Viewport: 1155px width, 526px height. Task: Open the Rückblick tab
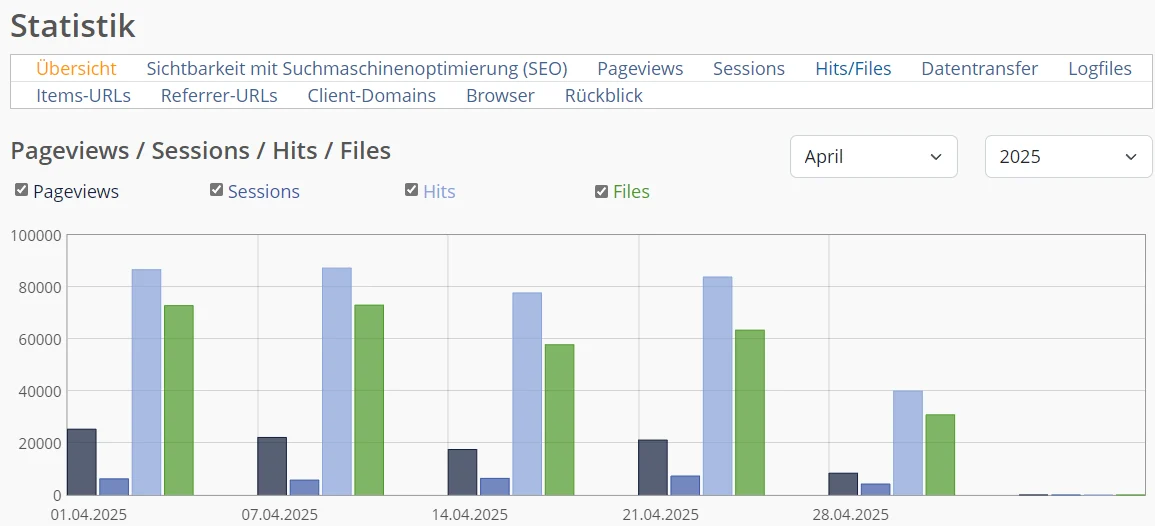[x=604, y=96]
